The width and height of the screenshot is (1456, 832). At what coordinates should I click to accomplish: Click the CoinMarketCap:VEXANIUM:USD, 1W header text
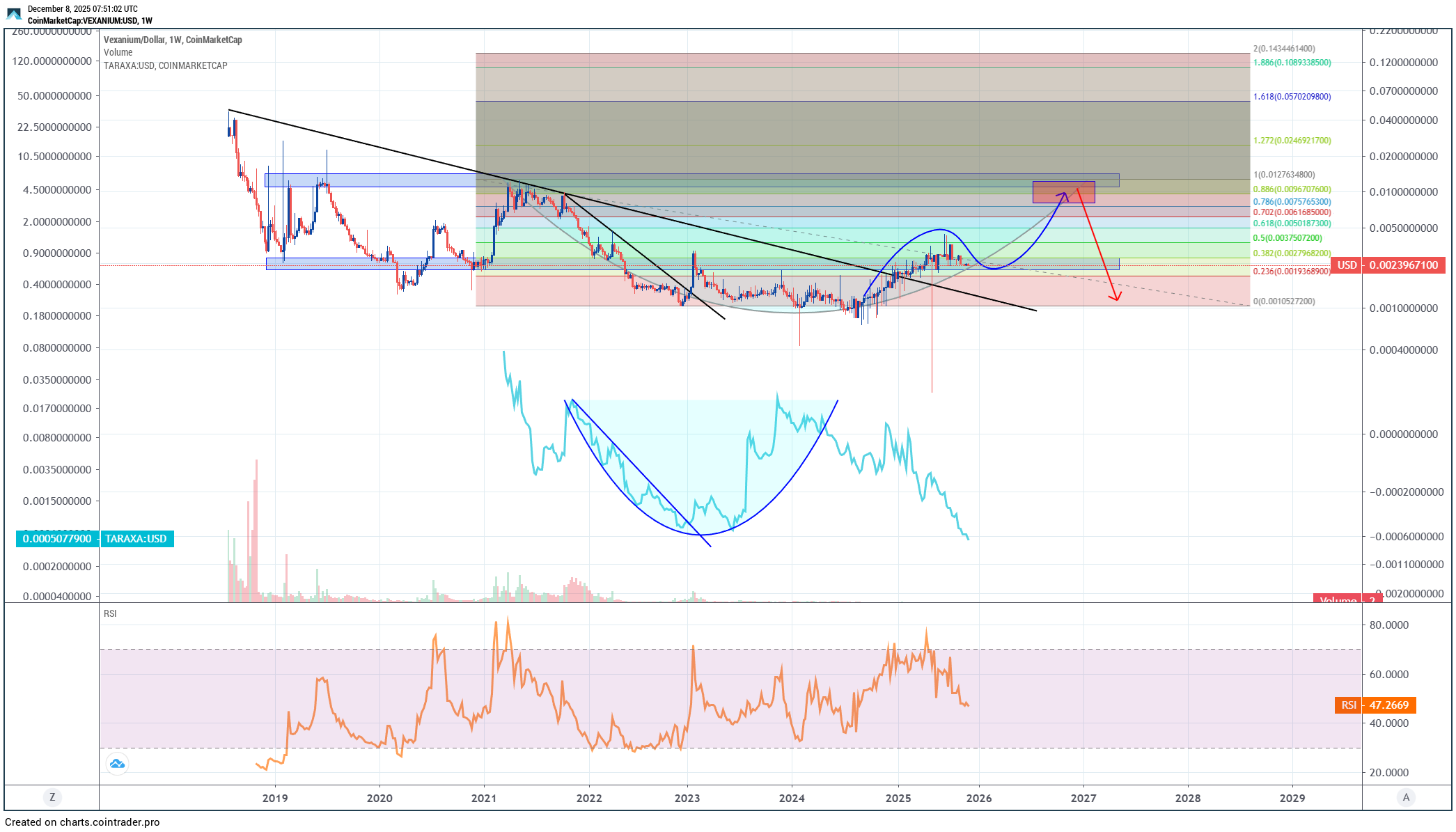[x=90, y=21]
